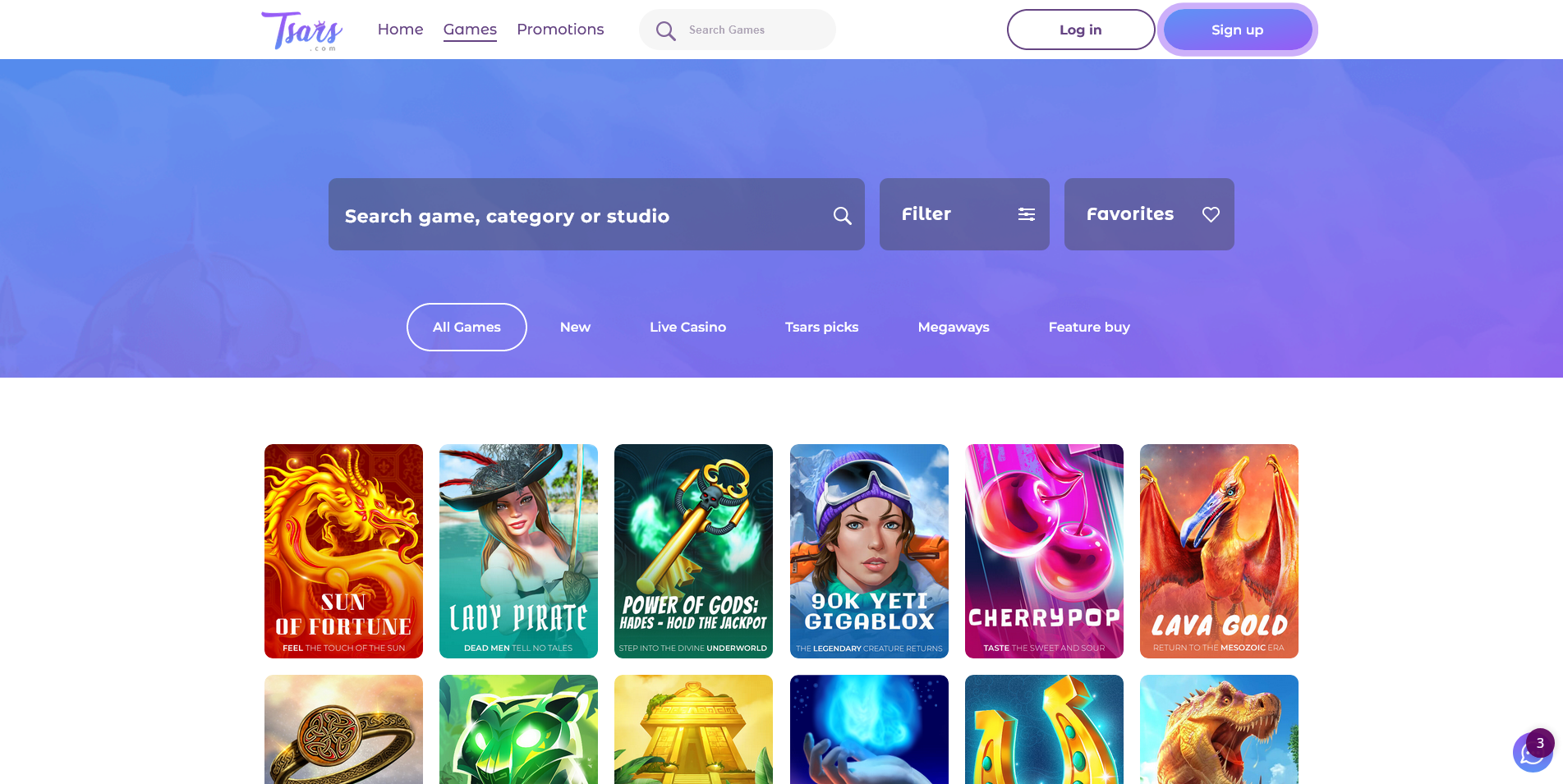Focus the Search game, category or studio field
1563x784 pixels.
tap(596, 214)
